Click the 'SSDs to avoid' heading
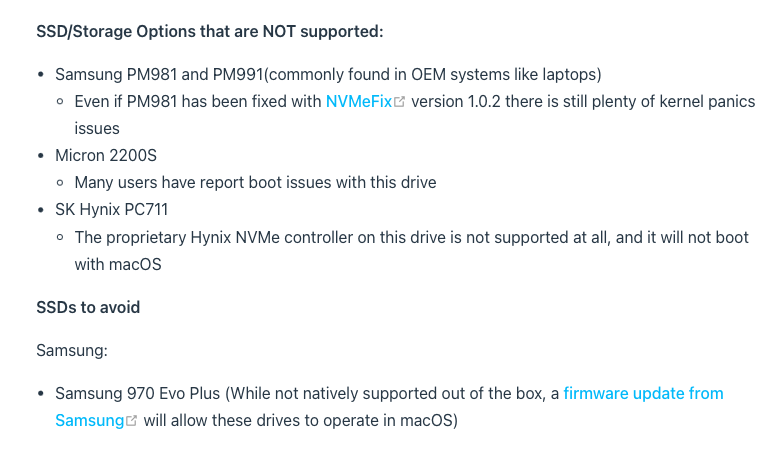The height and width of the screenshot is (452, 777). coord(88,307)
